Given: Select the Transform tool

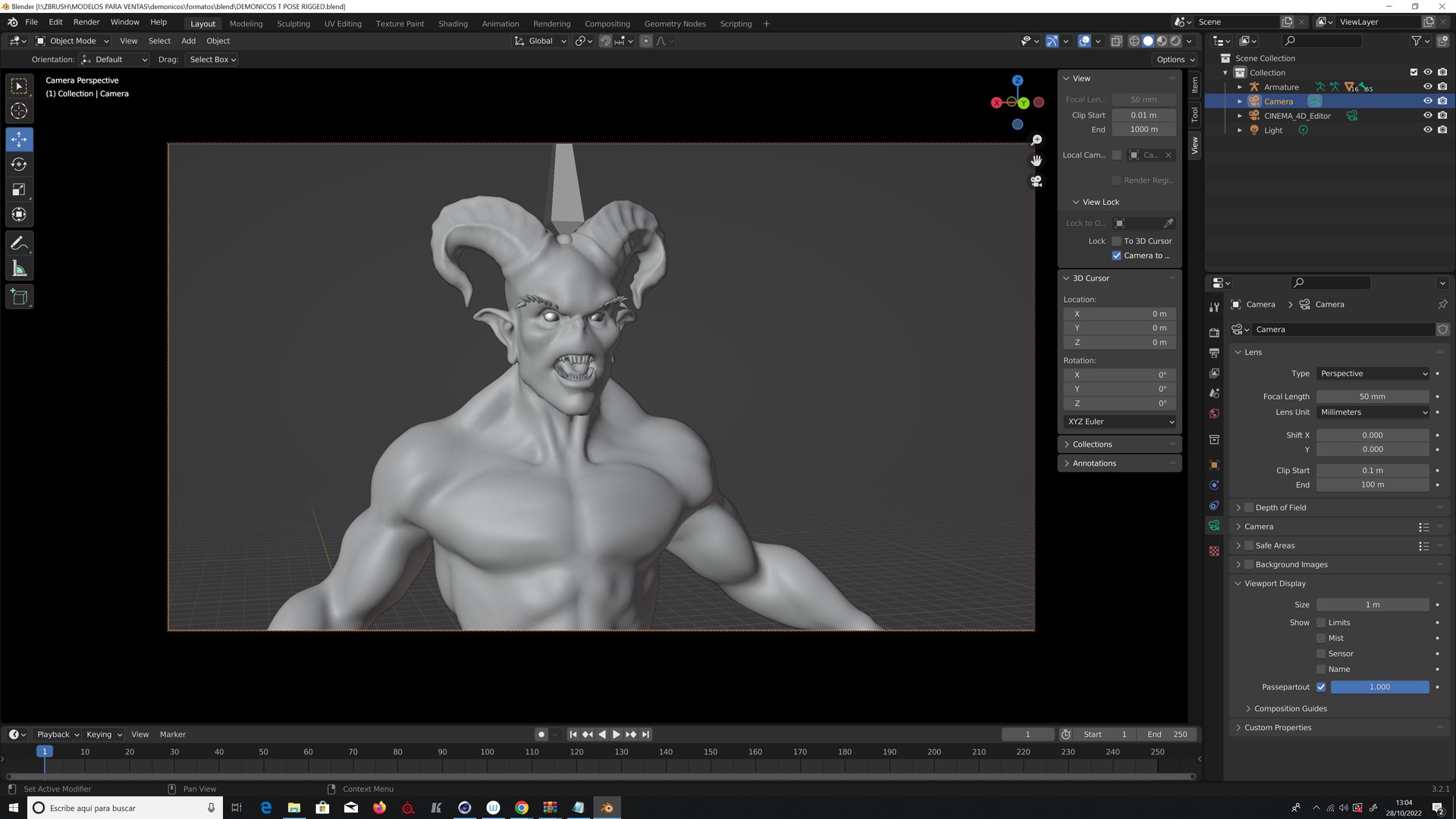Looking at the screenshot, I should pos(19,215).
